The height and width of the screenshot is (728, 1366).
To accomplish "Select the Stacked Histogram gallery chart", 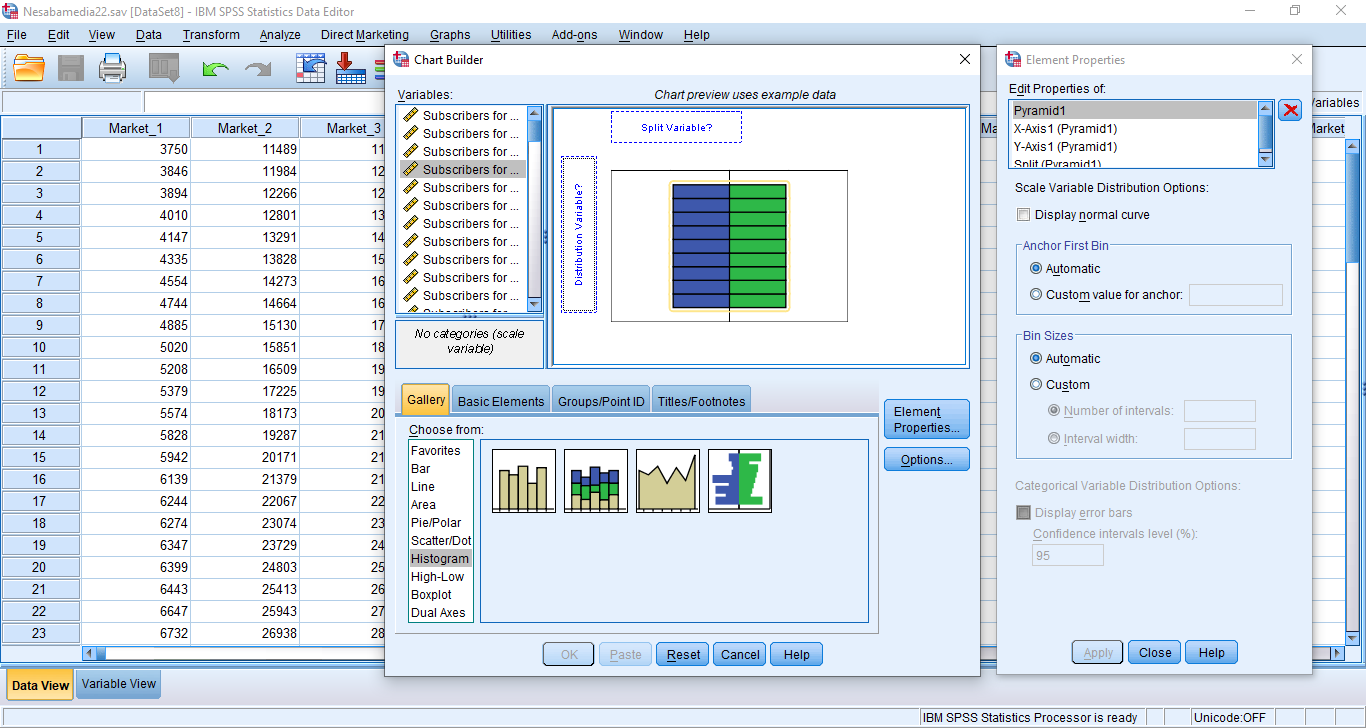I will point(595,481).
